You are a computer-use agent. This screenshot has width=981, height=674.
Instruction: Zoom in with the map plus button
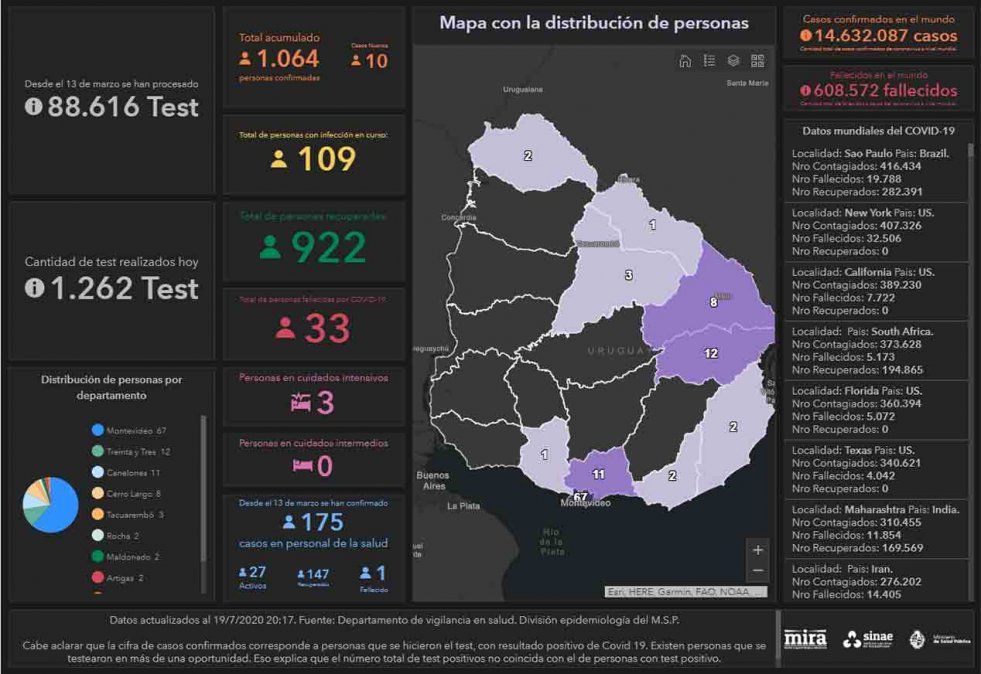tap(758, 549)
